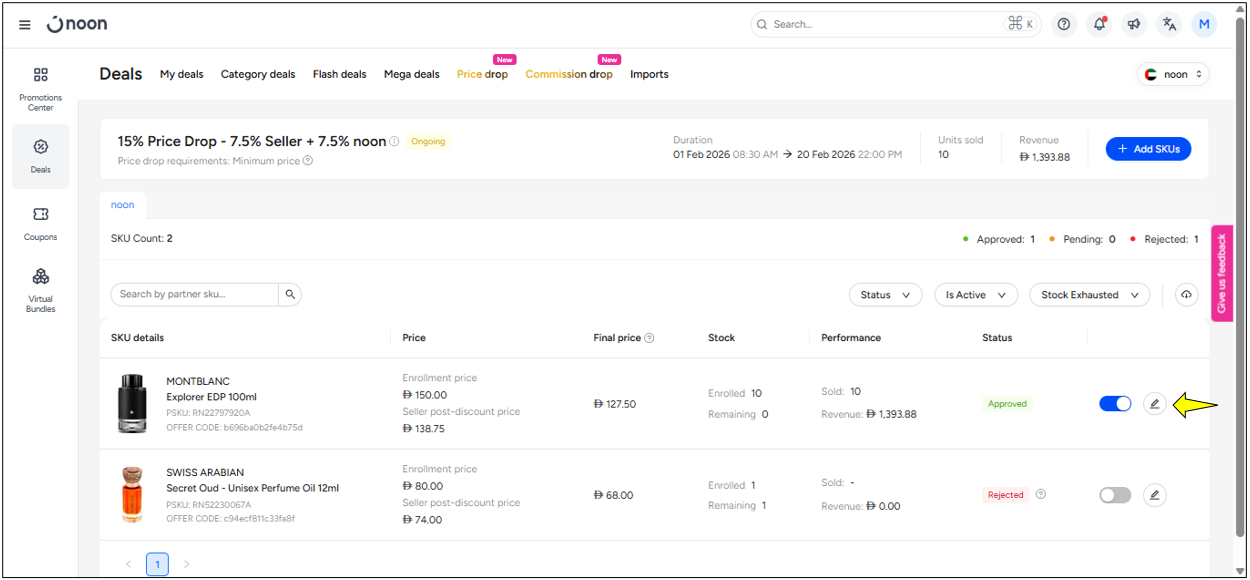Open the Stock Exhausted filter dropdown

pos(1089,295)
